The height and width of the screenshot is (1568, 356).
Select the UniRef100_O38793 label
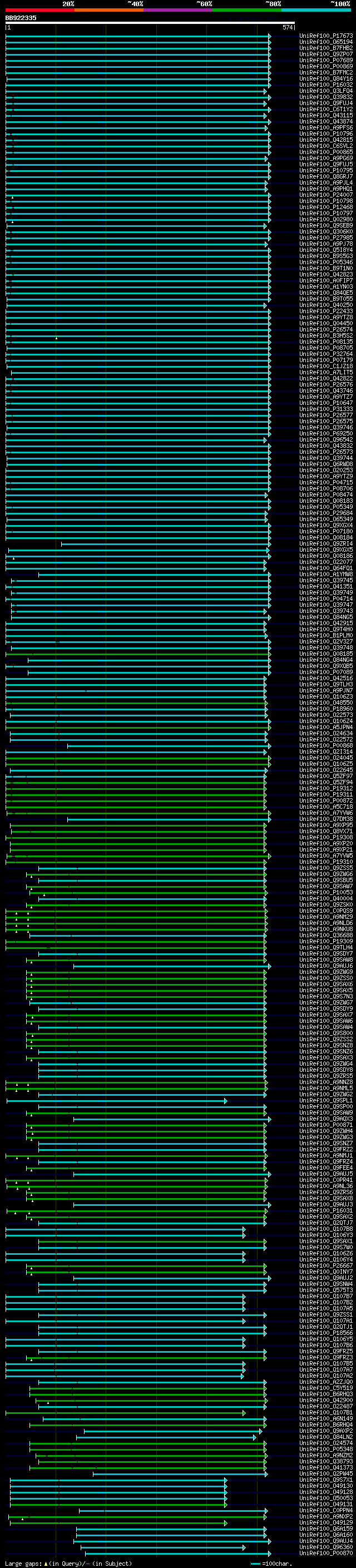click(326, 1461)
